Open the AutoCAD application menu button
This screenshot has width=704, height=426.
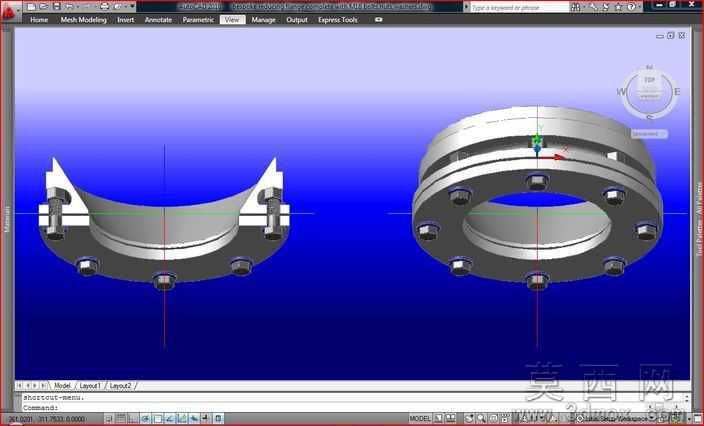10,12
